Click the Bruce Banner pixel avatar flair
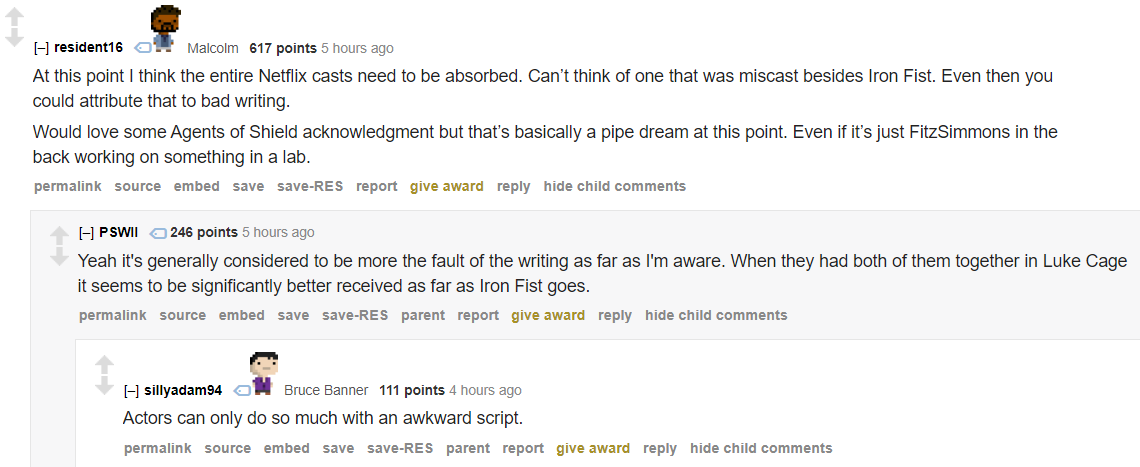The height and width of the screenshot is (467, 1140). click(x=263, y=373)
